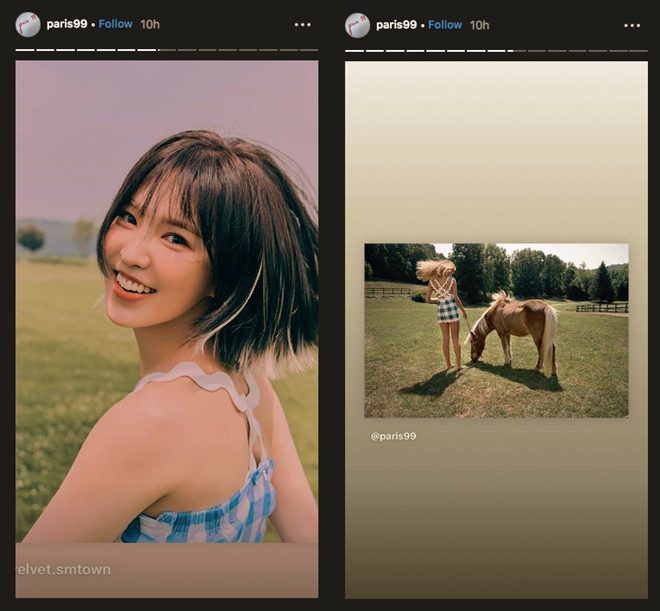This screenshot has height=611, width=660.
Task: Open three-dot options menu on left story
Action: coord(302,25)
